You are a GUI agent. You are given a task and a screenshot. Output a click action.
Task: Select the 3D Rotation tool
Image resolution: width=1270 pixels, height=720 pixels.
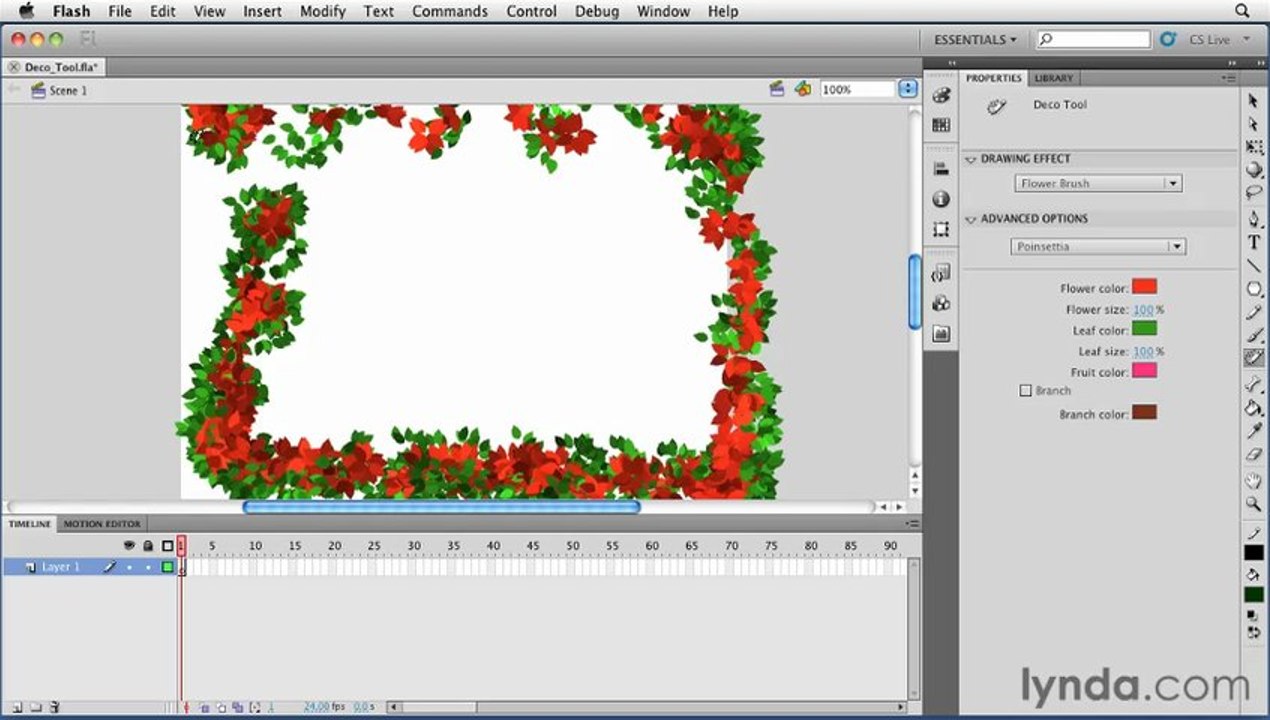(1253, 170)
